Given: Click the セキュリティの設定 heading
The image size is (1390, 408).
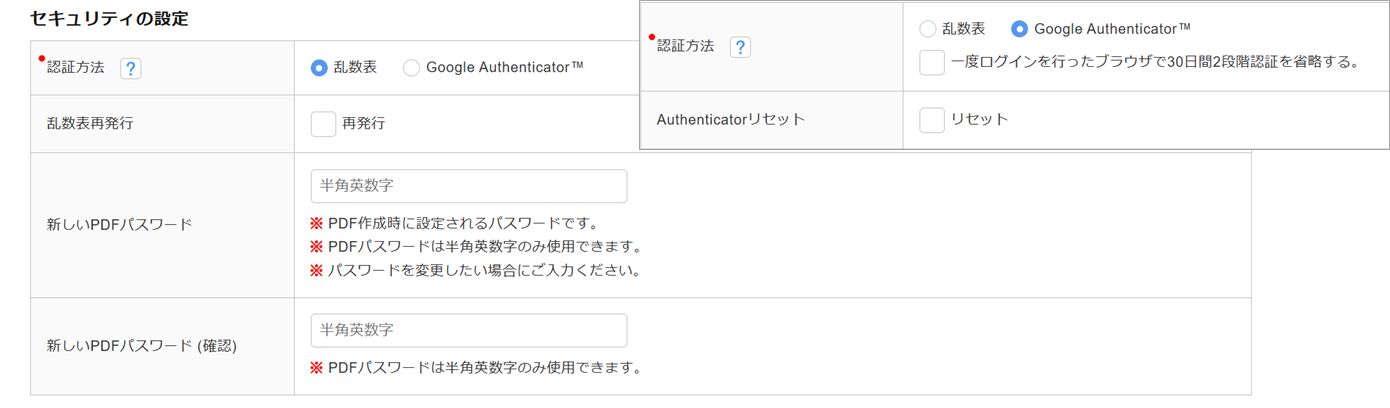Looking at the screenshot, I should [x=109, y=19].
